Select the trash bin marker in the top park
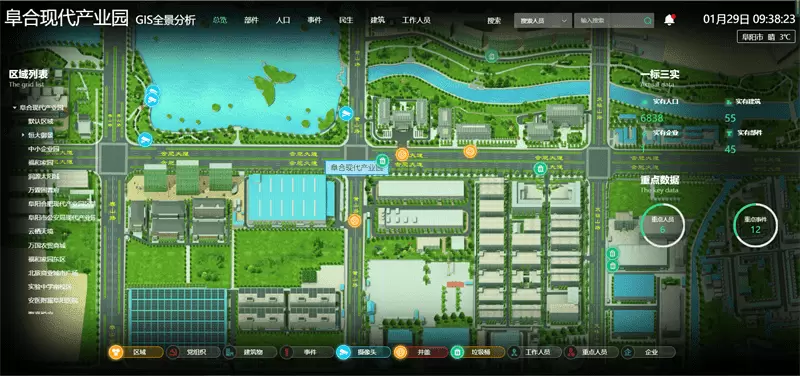 tap(491, 56)
